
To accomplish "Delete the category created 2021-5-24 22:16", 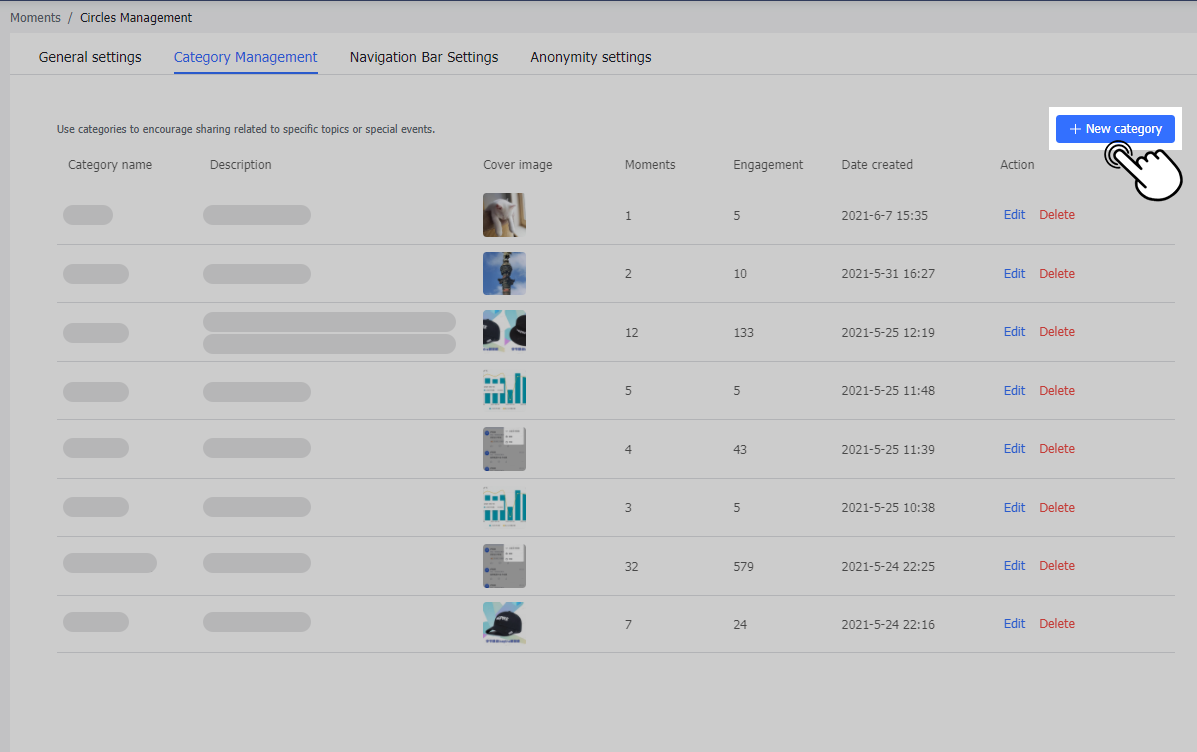I will [x=1057, y=624].
